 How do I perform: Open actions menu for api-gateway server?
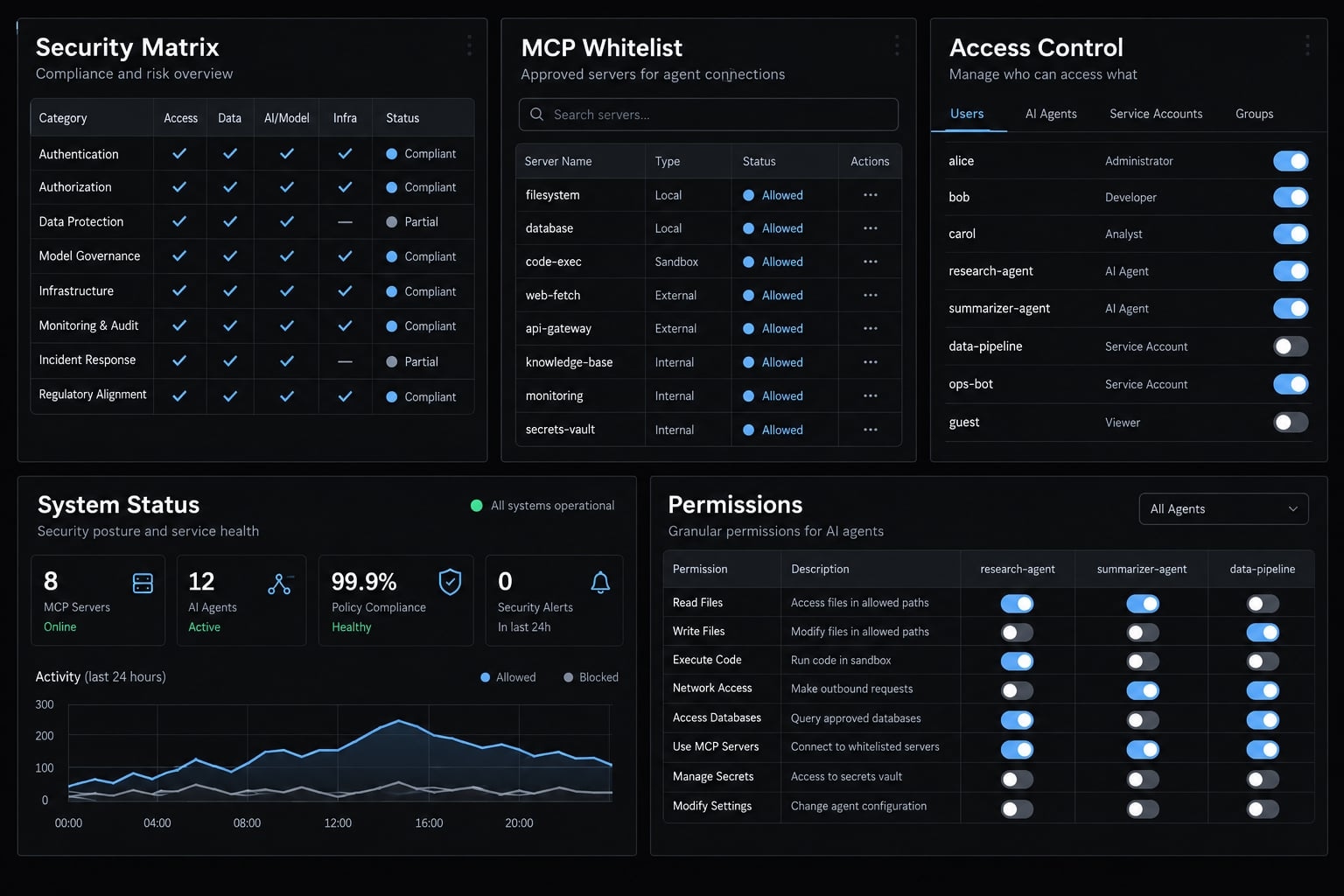point(870,329)
